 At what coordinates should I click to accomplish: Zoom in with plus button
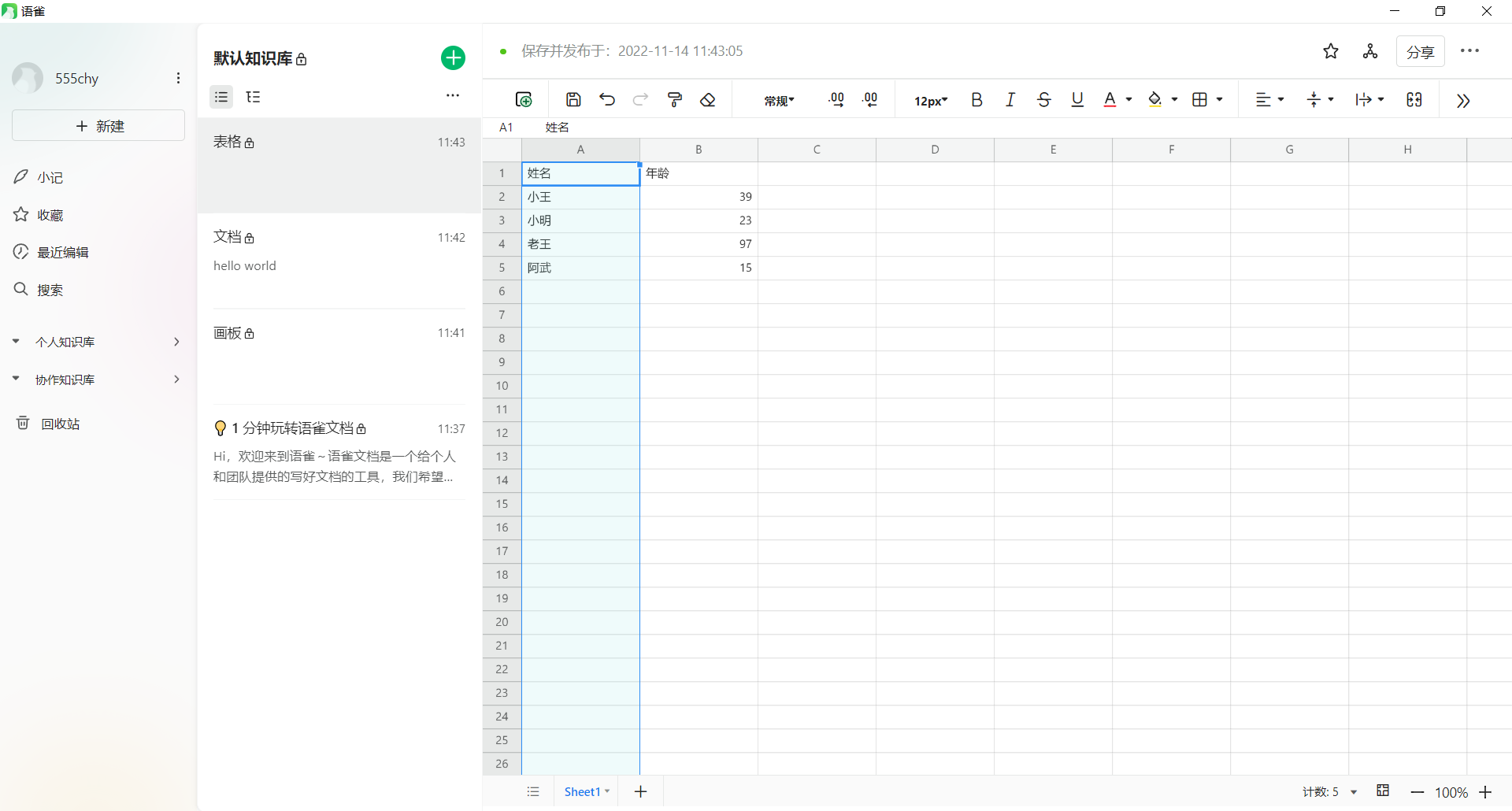tap(1485, 792)
